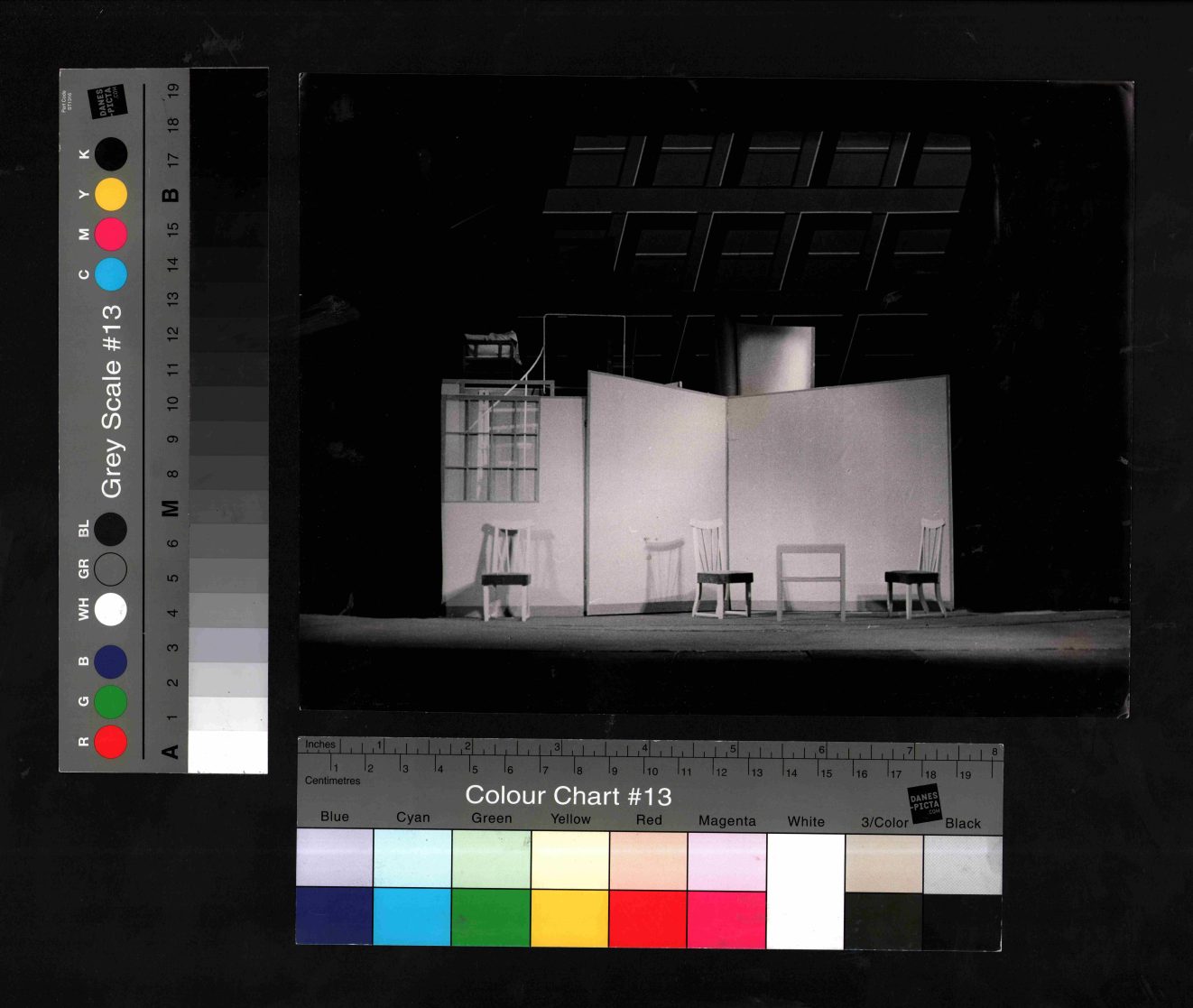Viewport: 1193px width, 1008px height.
Task: Click the white patch at grey scale step A
Action: (x=227, y=752)
